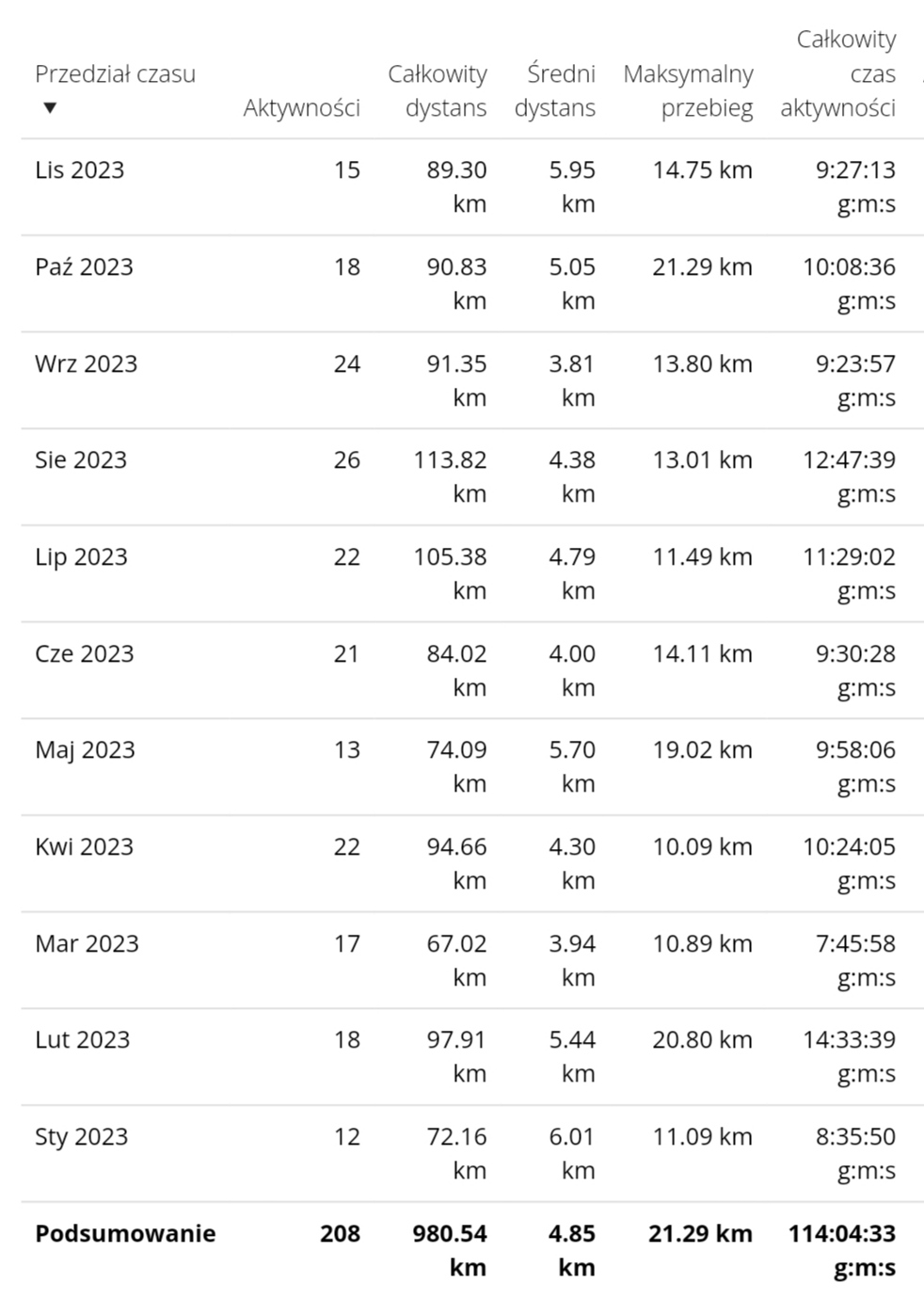
Task: Click the Średni dystans column header
Action: pyautogui.click(x=554, y=91)
